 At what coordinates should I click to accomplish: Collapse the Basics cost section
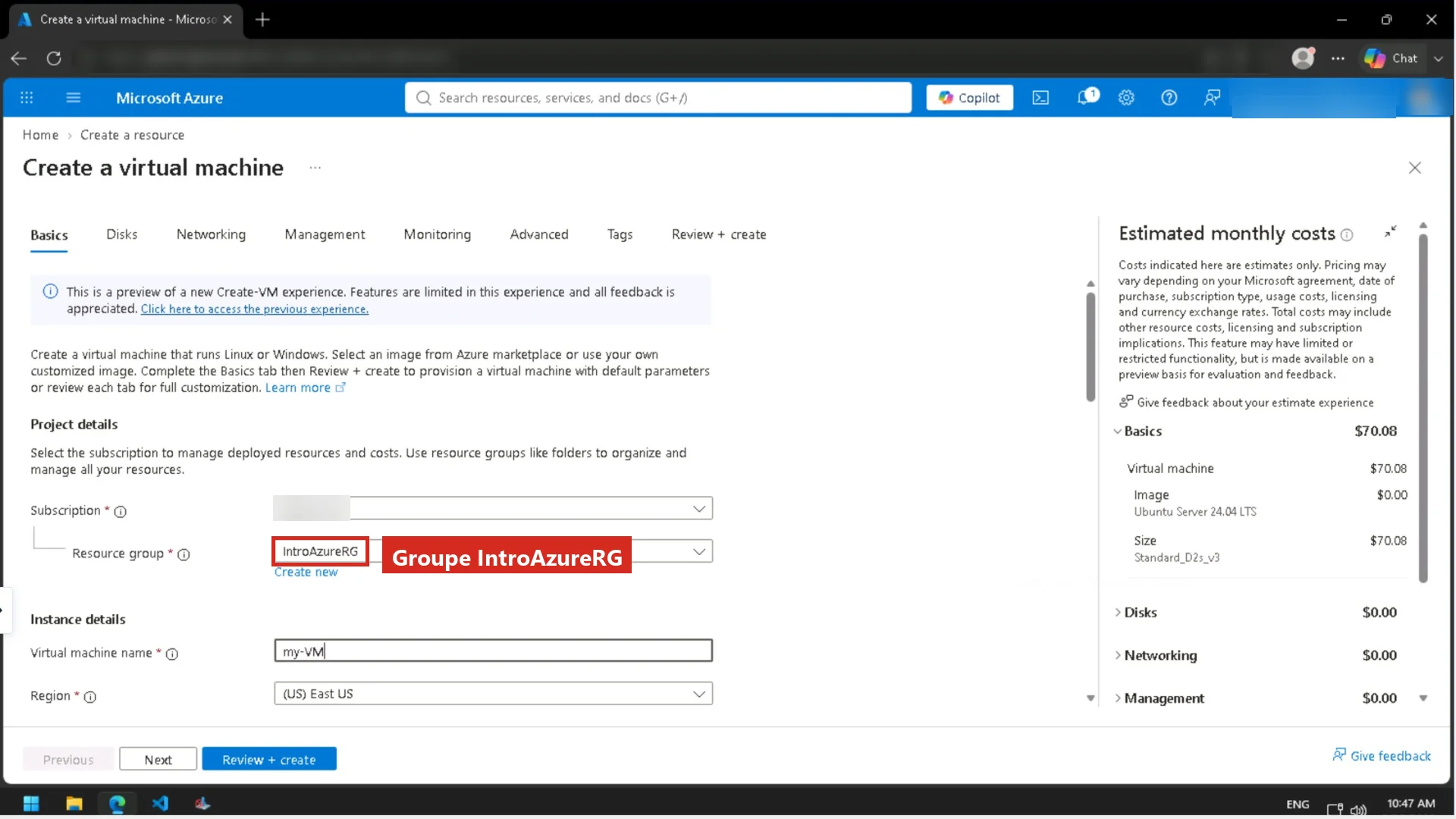(1117, 431)
